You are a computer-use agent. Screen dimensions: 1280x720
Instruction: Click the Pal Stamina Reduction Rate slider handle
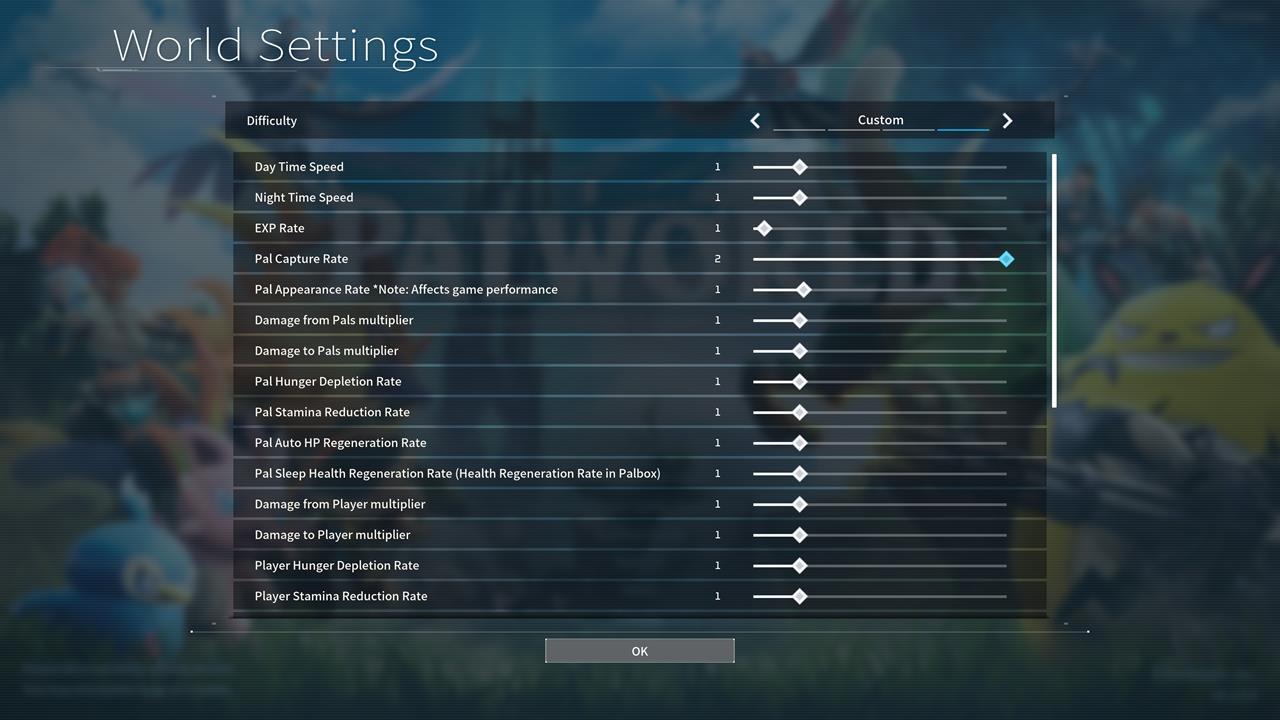799,412
